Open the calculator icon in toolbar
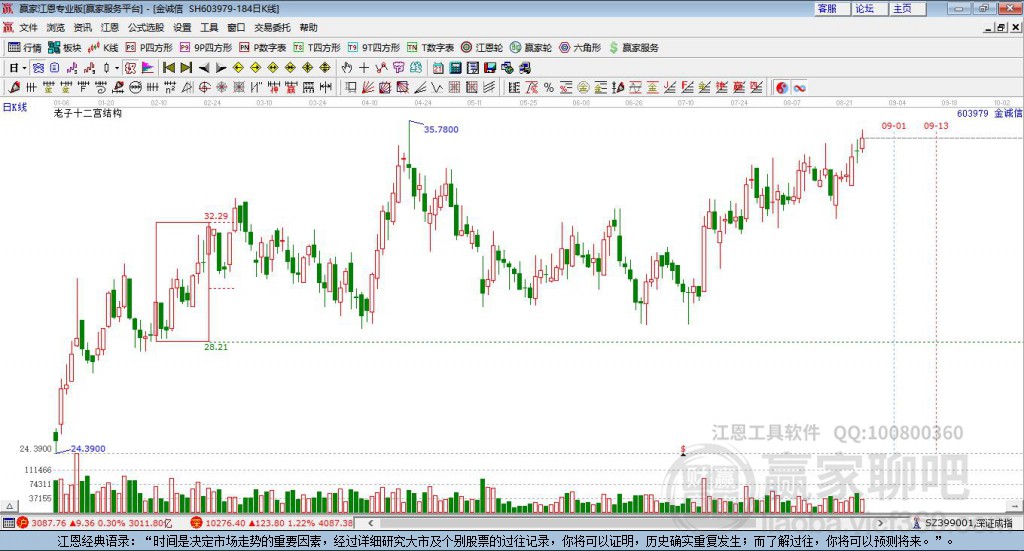The height and width of the screenshot is (551, 1024). [x=455, y=68]
